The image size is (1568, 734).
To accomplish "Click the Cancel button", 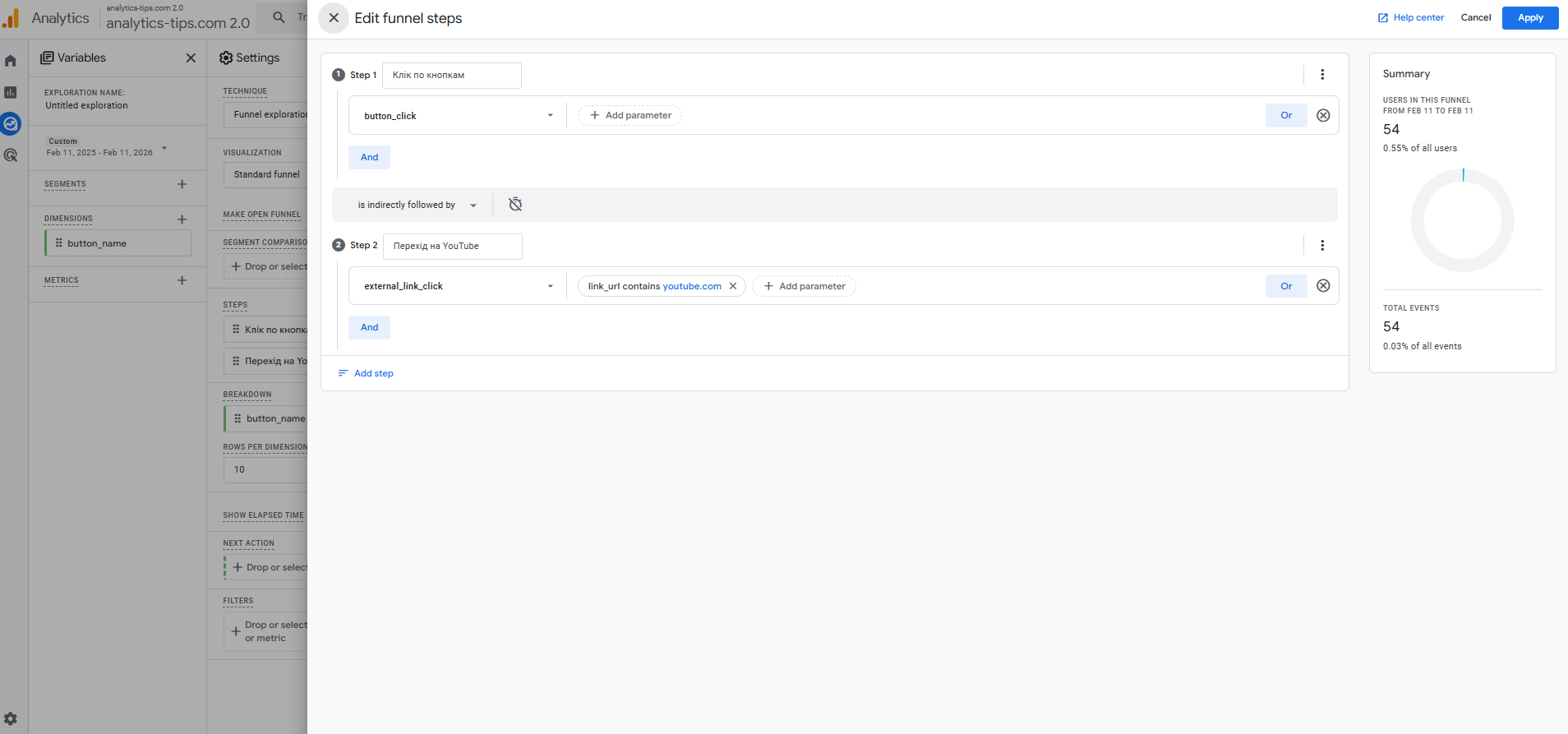I will click(1476, 18).
